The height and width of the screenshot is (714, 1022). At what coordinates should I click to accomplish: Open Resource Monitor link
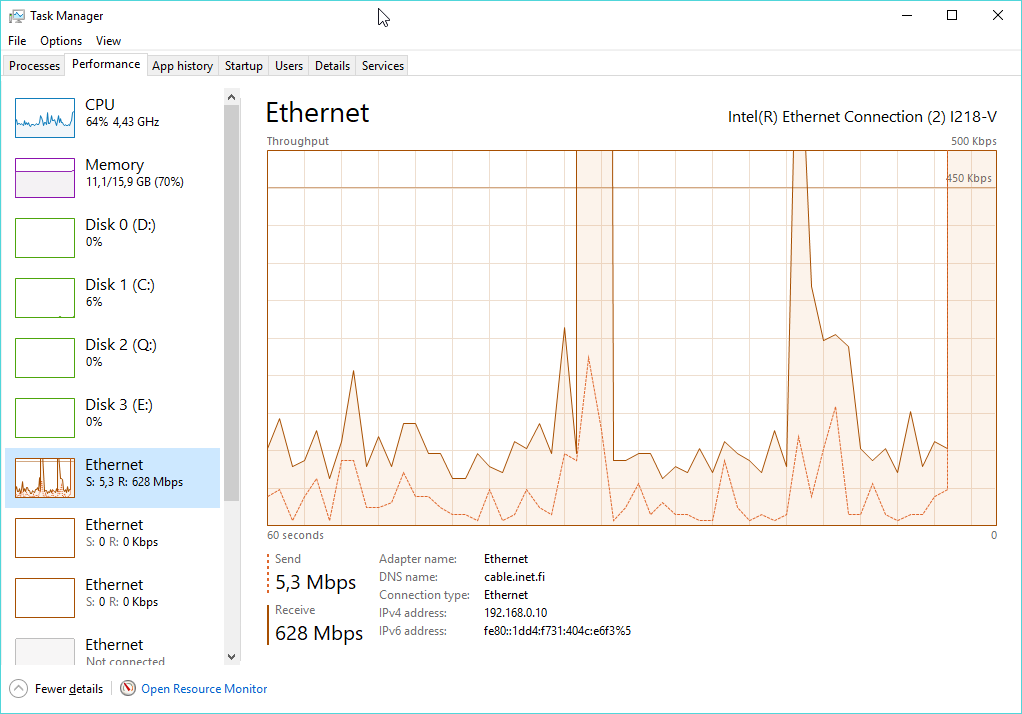204,689
